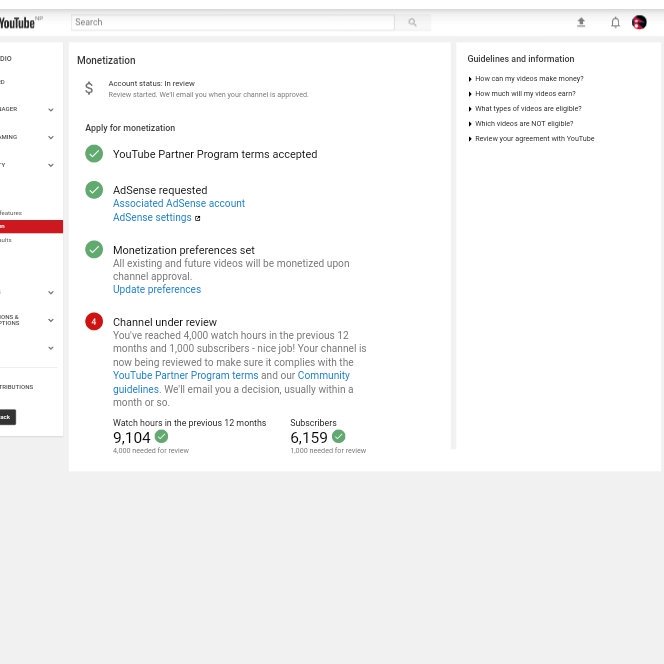This screenshot has height=664, width=664.
Task: Click the "Update preferences" link
Action: pyautogui.click(x=157, y=289)
